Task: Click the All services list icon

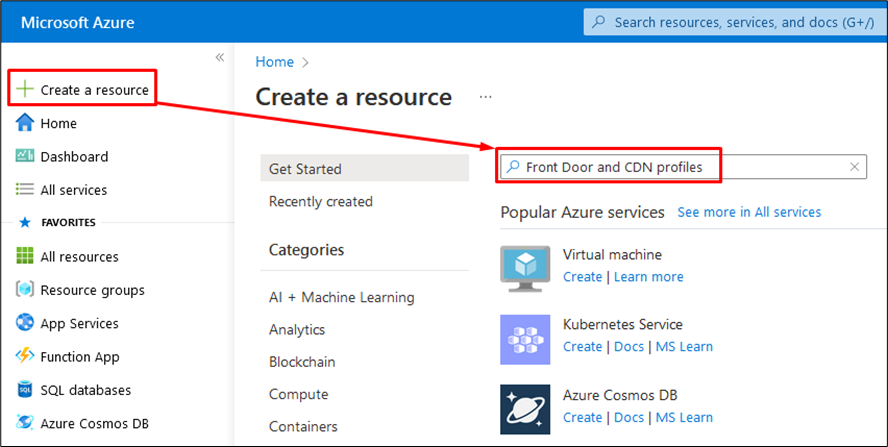Action: click(25, 189)
